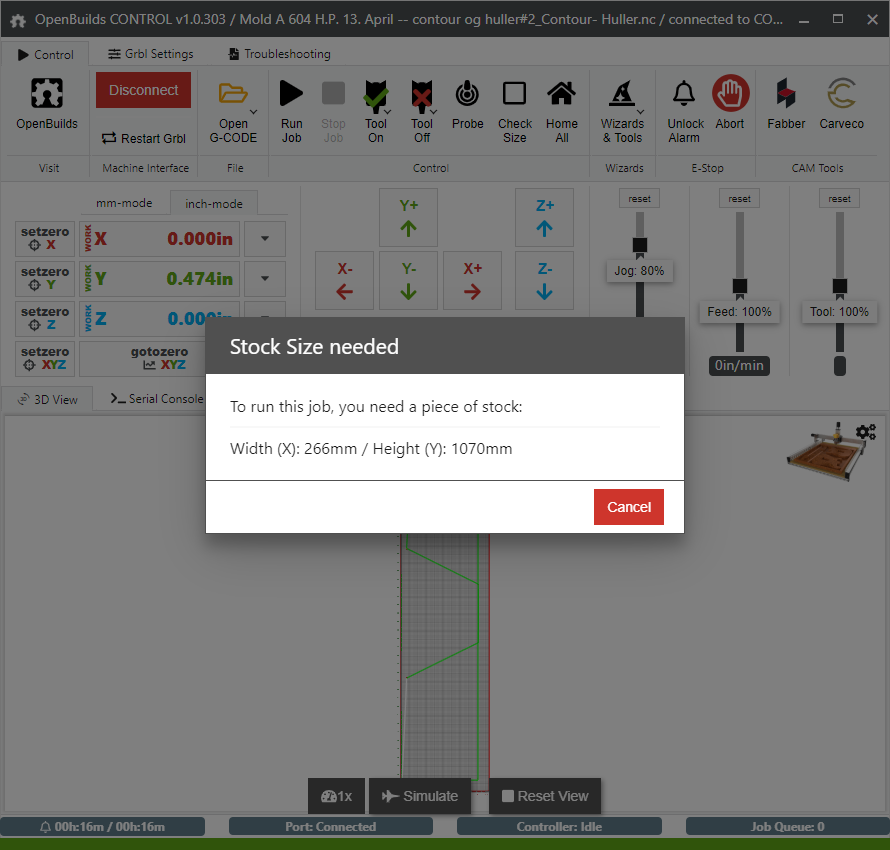Click the Unlock Alarm bell icon
Screen dimensions: 890x850
point(684,94)
